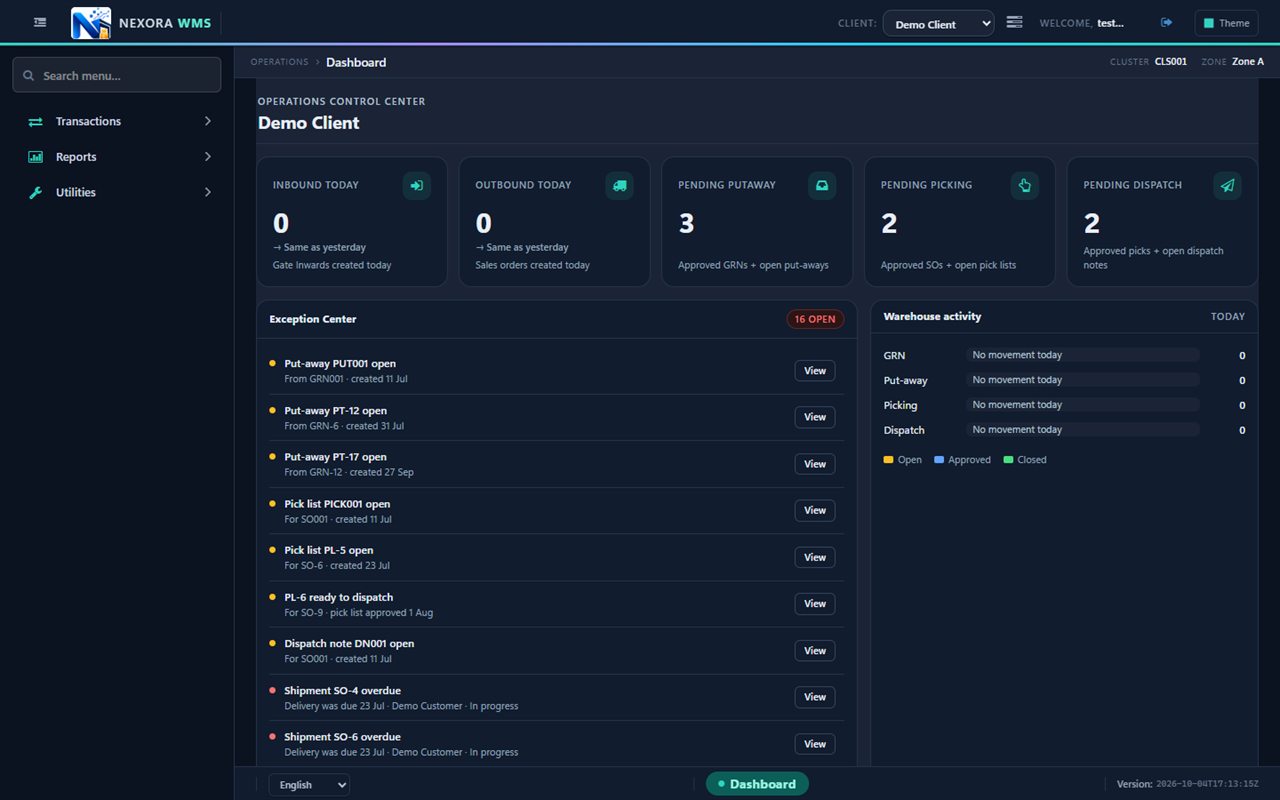1280x800 pixels.
Task: Click the Pending Picking hand icon
Action: pos(1024,185)
